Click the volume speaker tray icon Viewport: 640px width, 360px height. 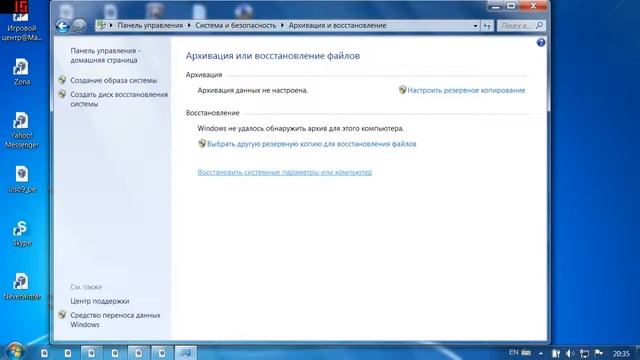tap(570, 353)
